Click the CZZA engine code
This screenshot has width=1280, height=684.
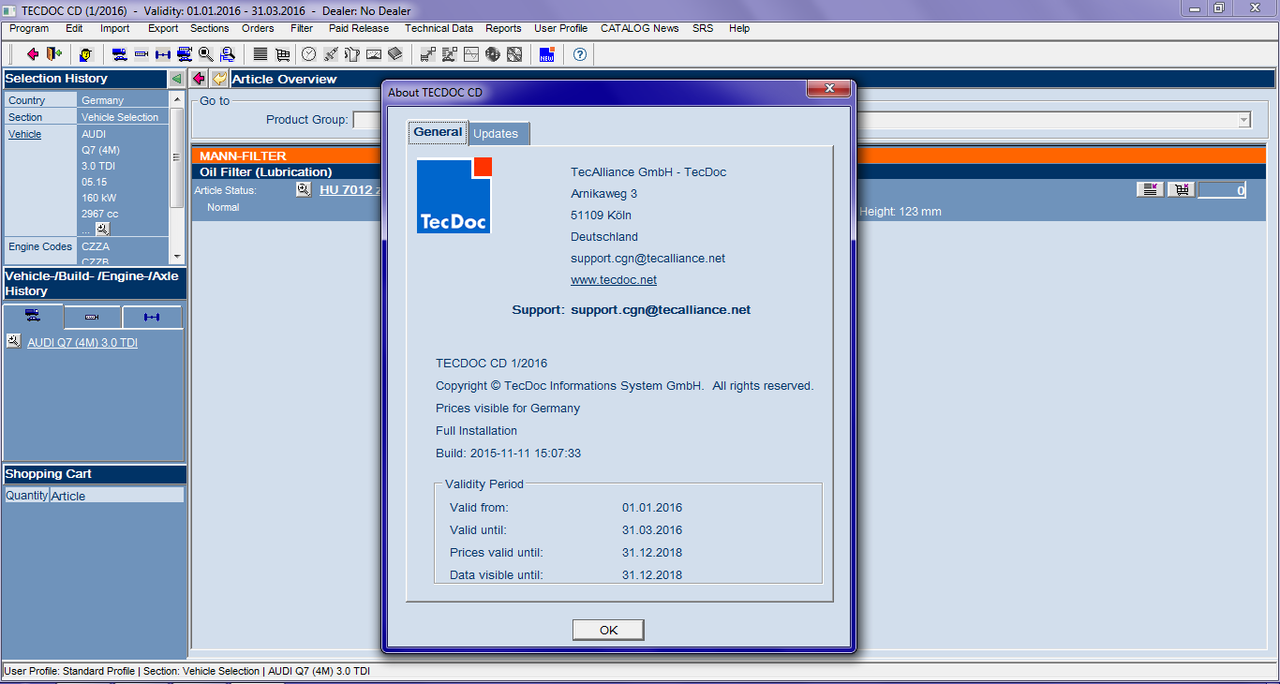(x=96, y=246)
